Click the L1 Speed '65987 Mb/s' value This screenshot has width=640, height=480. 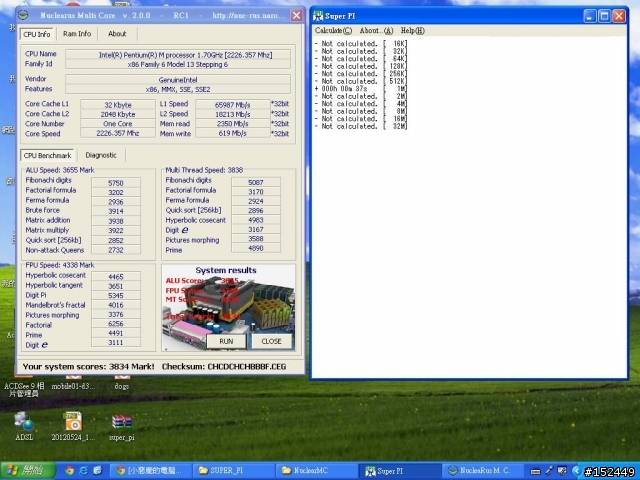click(x=233, y=104)
